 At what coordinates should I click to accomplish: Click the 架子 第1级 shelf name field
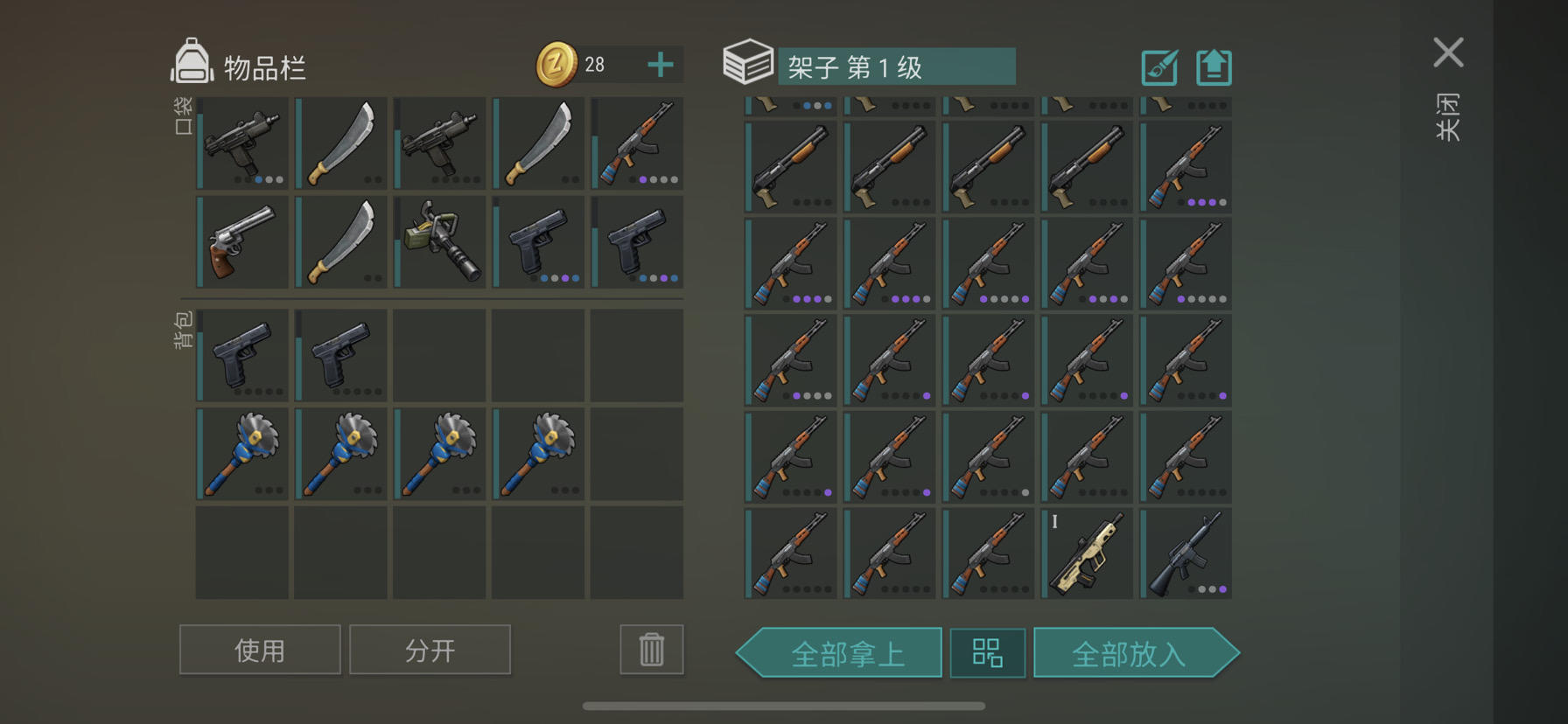tap(896, 66)
